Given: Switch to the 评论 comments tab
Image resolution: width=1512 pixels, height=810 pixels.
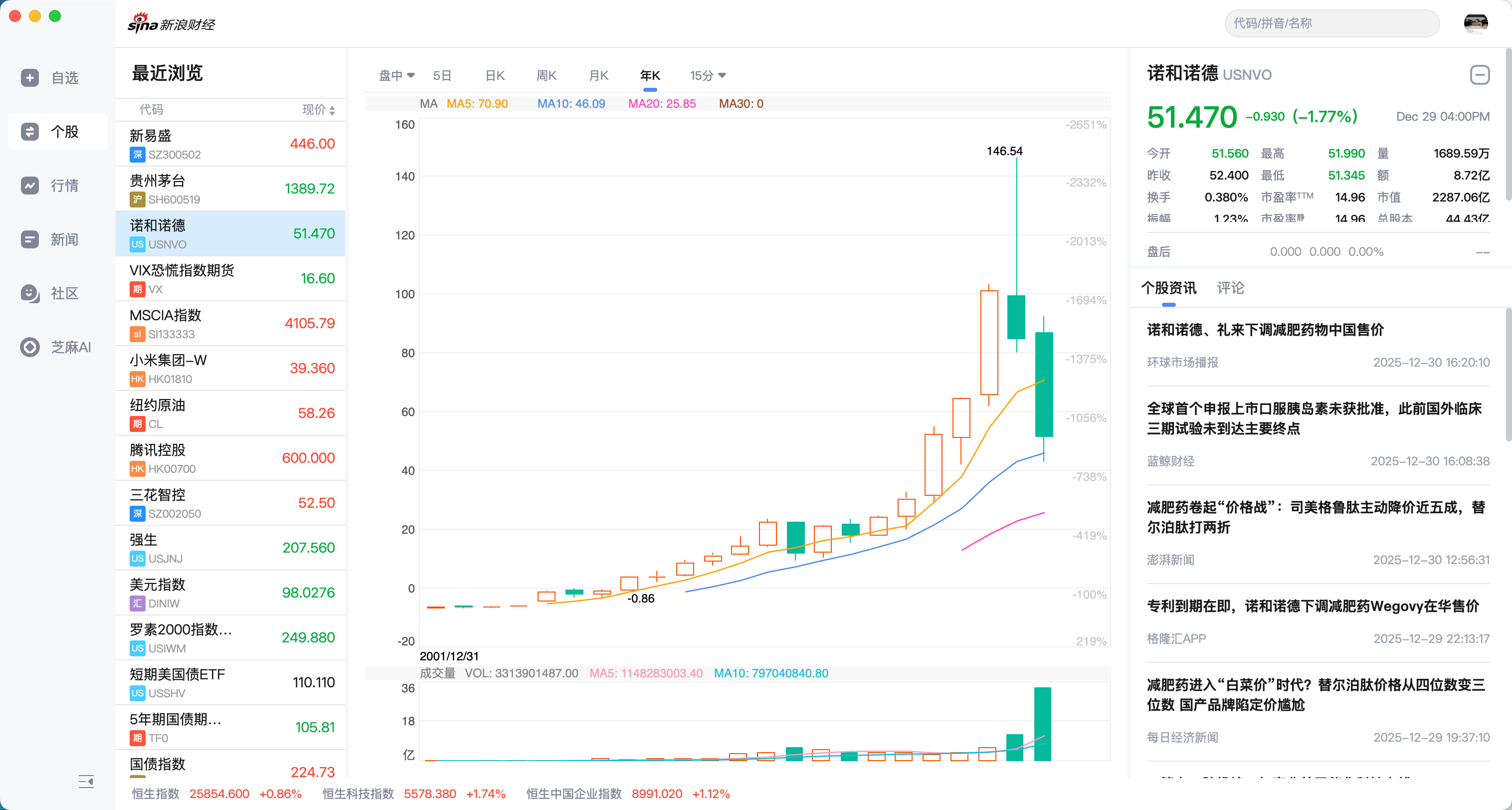Looking at the screenshot, I should tap(1230, 288).
